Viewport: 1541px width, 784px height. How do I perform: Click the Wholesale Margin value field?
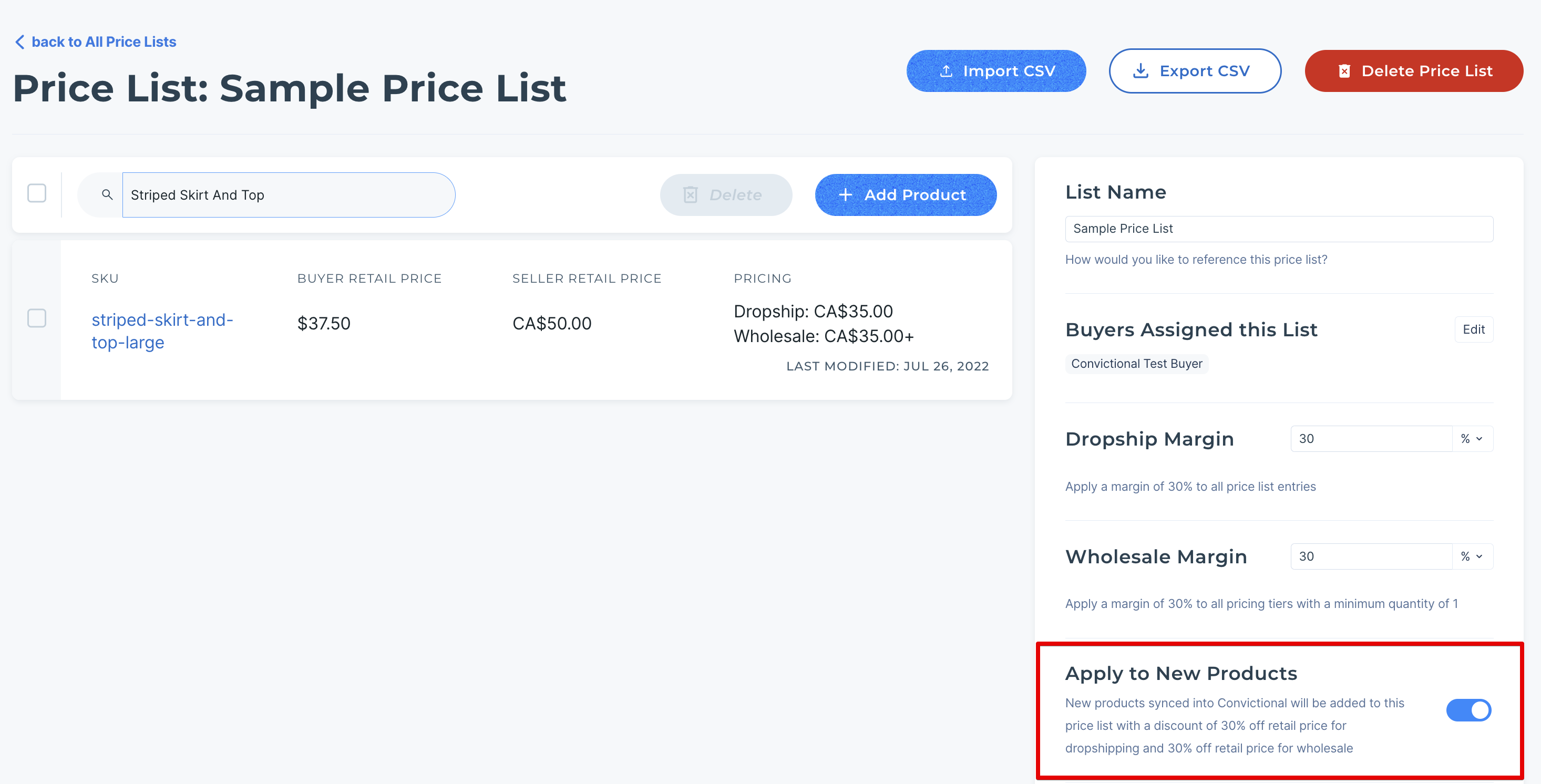1371,557
